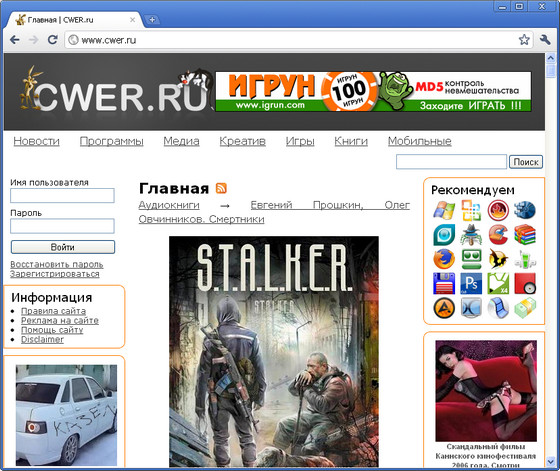Screen dimensions: 560x471
Task: Open the white car photo thumbnail
Action: (66, 415)
